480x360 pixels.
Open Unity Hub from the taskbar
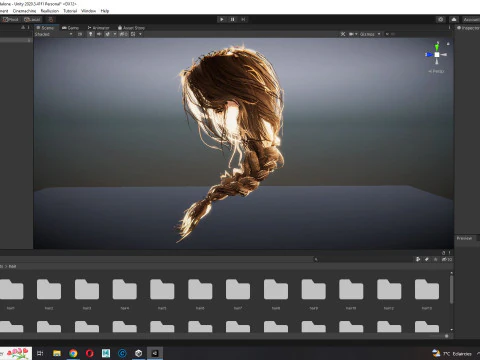(139, 353)
